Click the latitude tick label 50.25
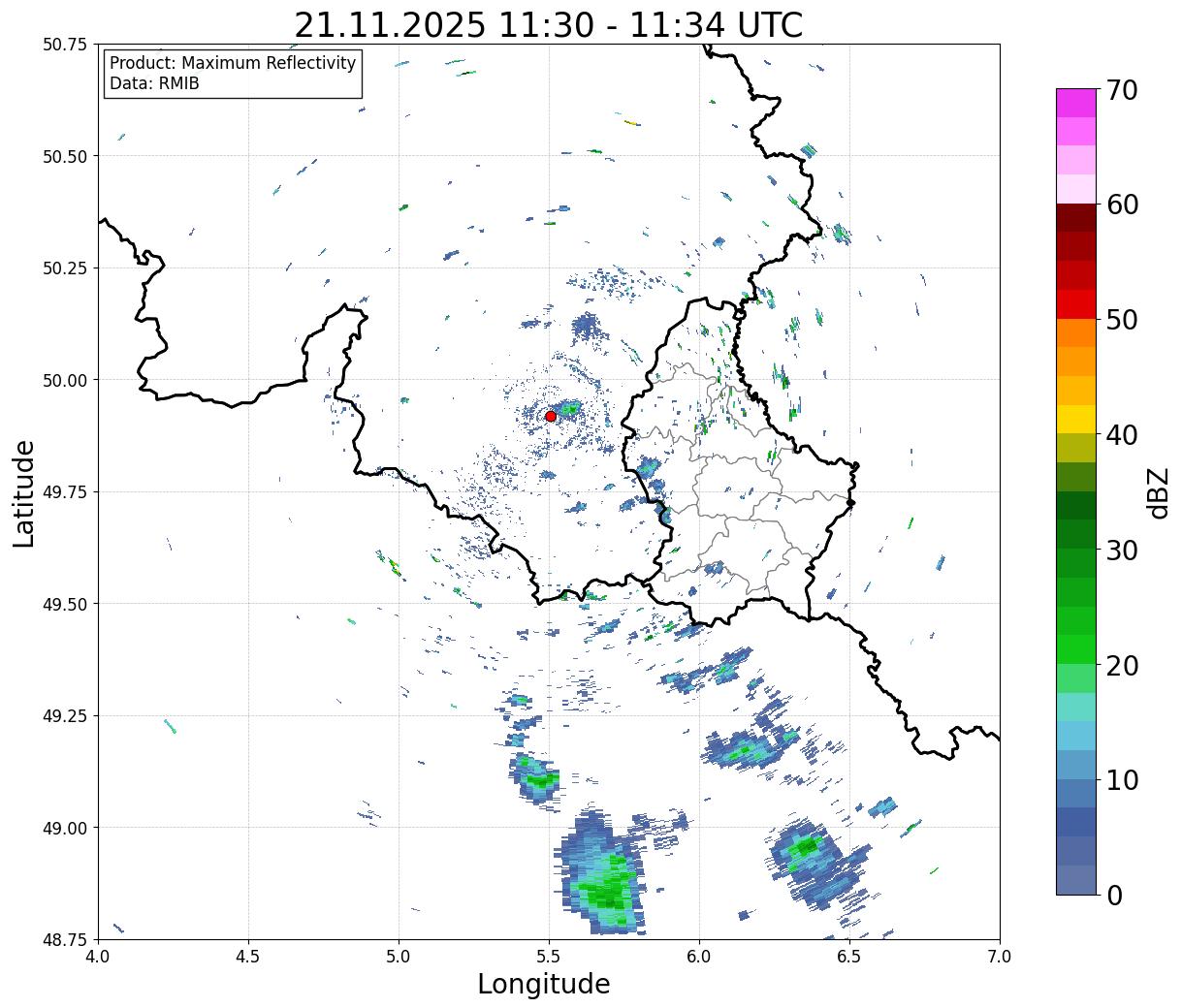 [x=65, y=268]
